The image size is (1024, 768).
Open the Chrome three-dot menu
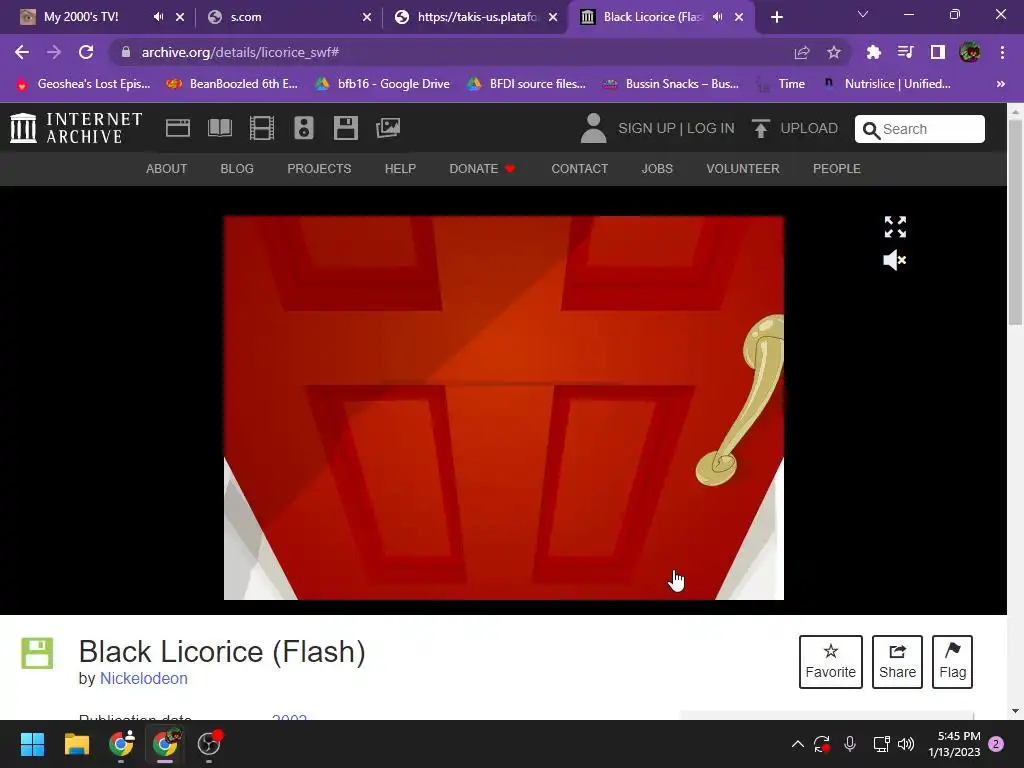[x=1002, y=52]
